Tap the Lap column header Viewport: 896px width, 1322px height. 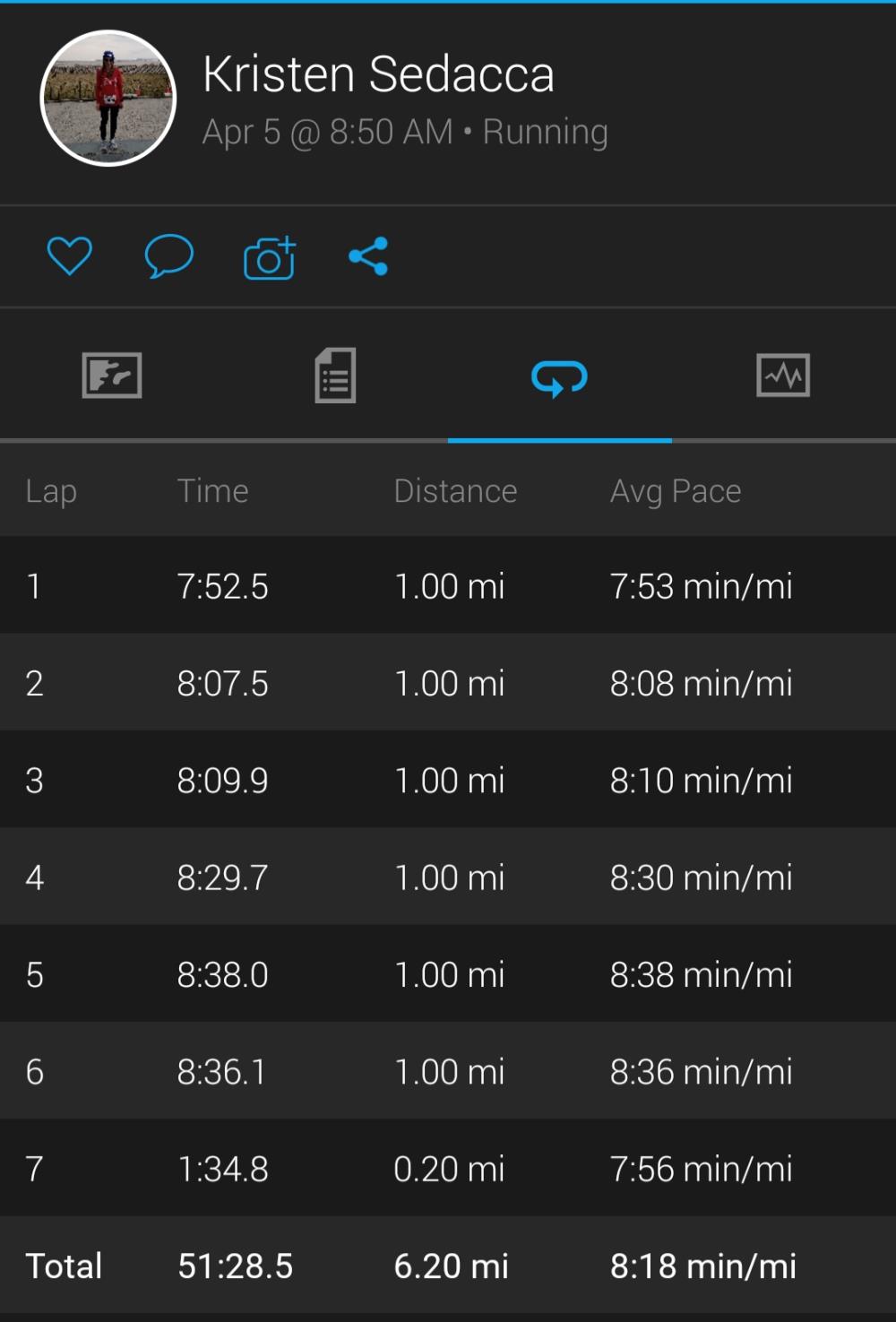tap(51, 491)
